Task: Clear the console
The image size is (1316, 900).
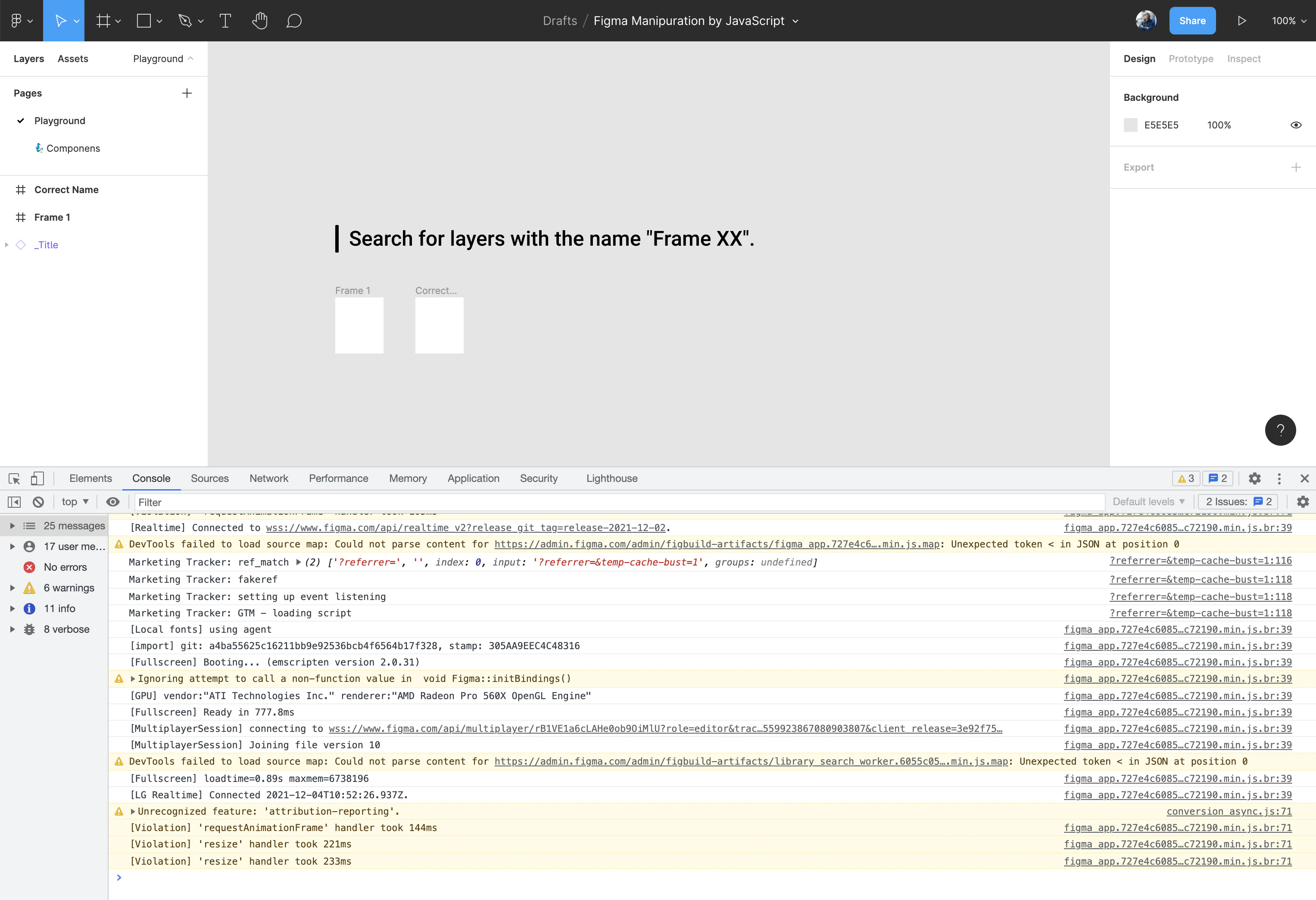Action: 38,502
